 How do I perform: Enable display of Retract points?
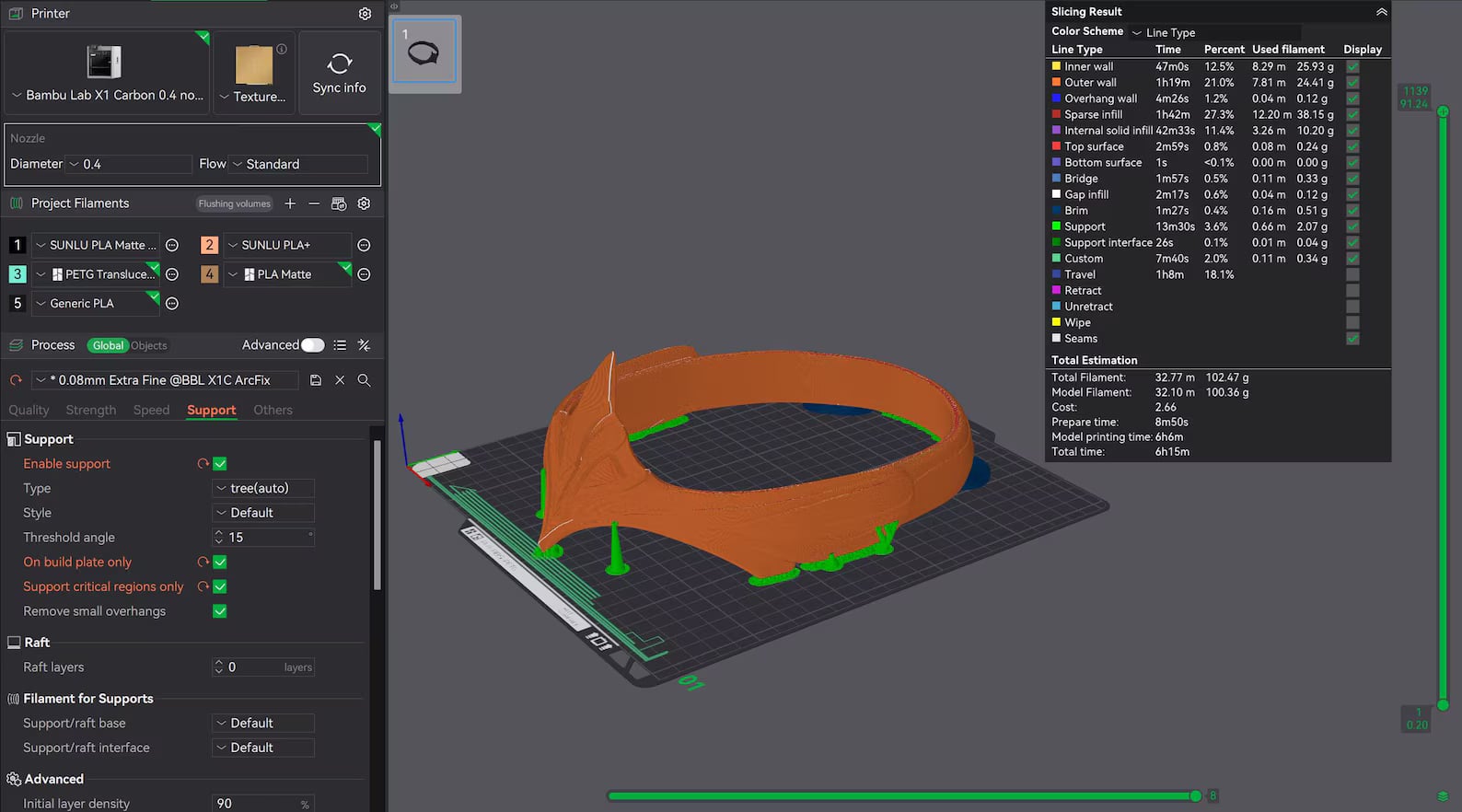click(1352, 290)
